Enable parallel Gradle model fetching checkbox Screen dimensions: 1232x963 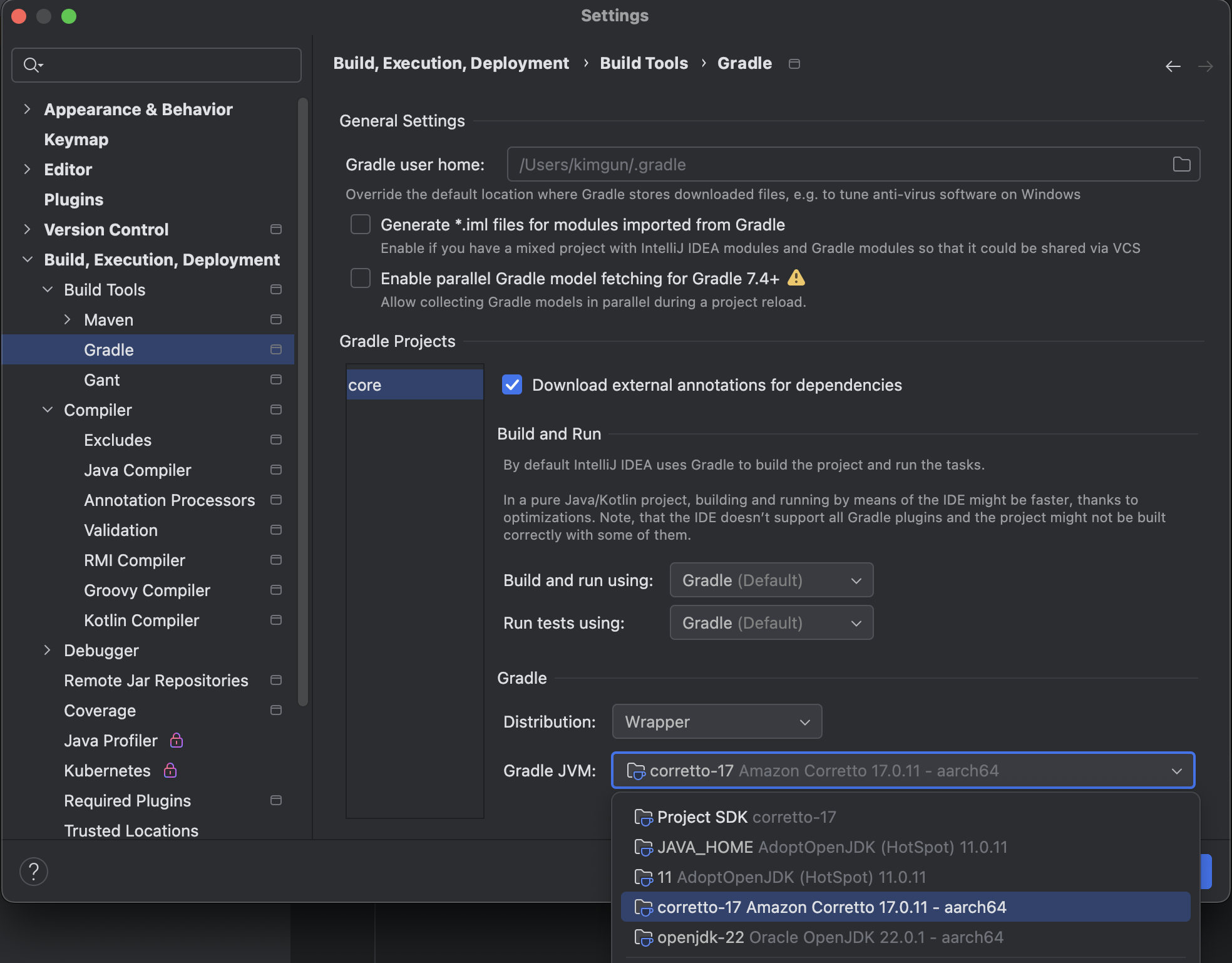pos(361,278)
